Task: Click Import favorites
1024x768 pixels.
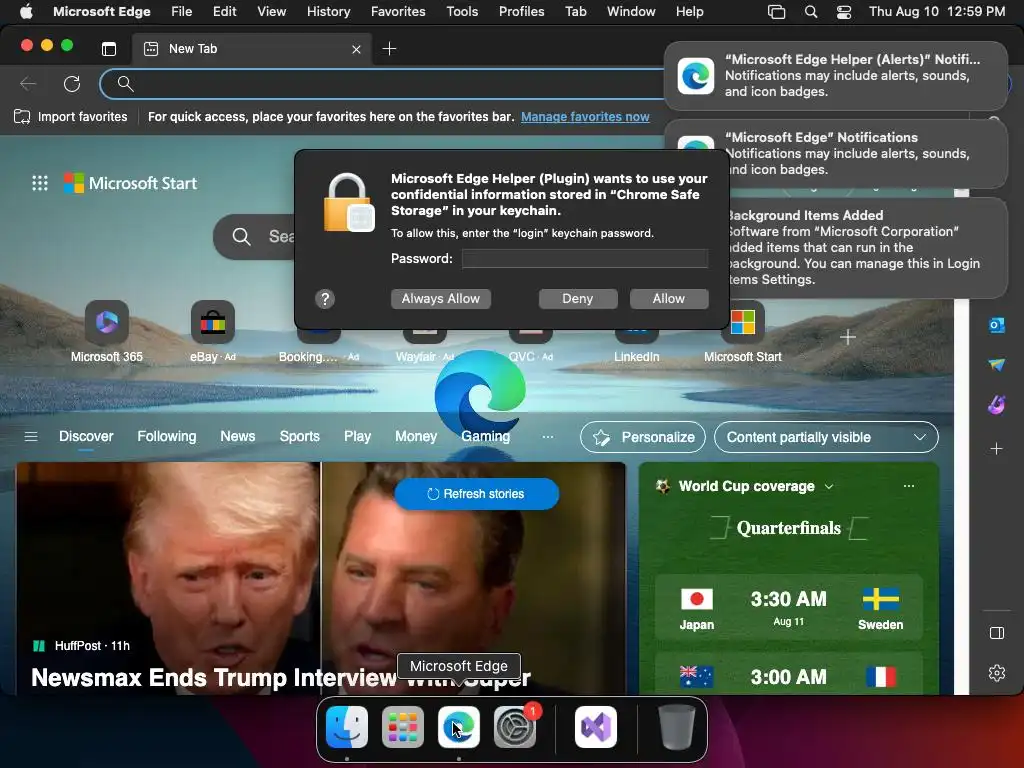Action: 71,117
